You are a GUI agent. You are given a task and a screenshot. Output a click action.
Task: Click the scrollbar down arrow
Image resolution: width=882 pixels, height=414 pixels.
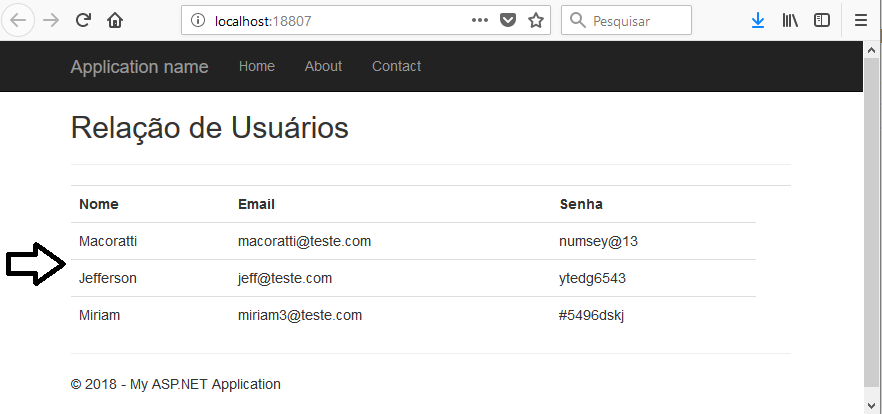click(x=872, y=404)
